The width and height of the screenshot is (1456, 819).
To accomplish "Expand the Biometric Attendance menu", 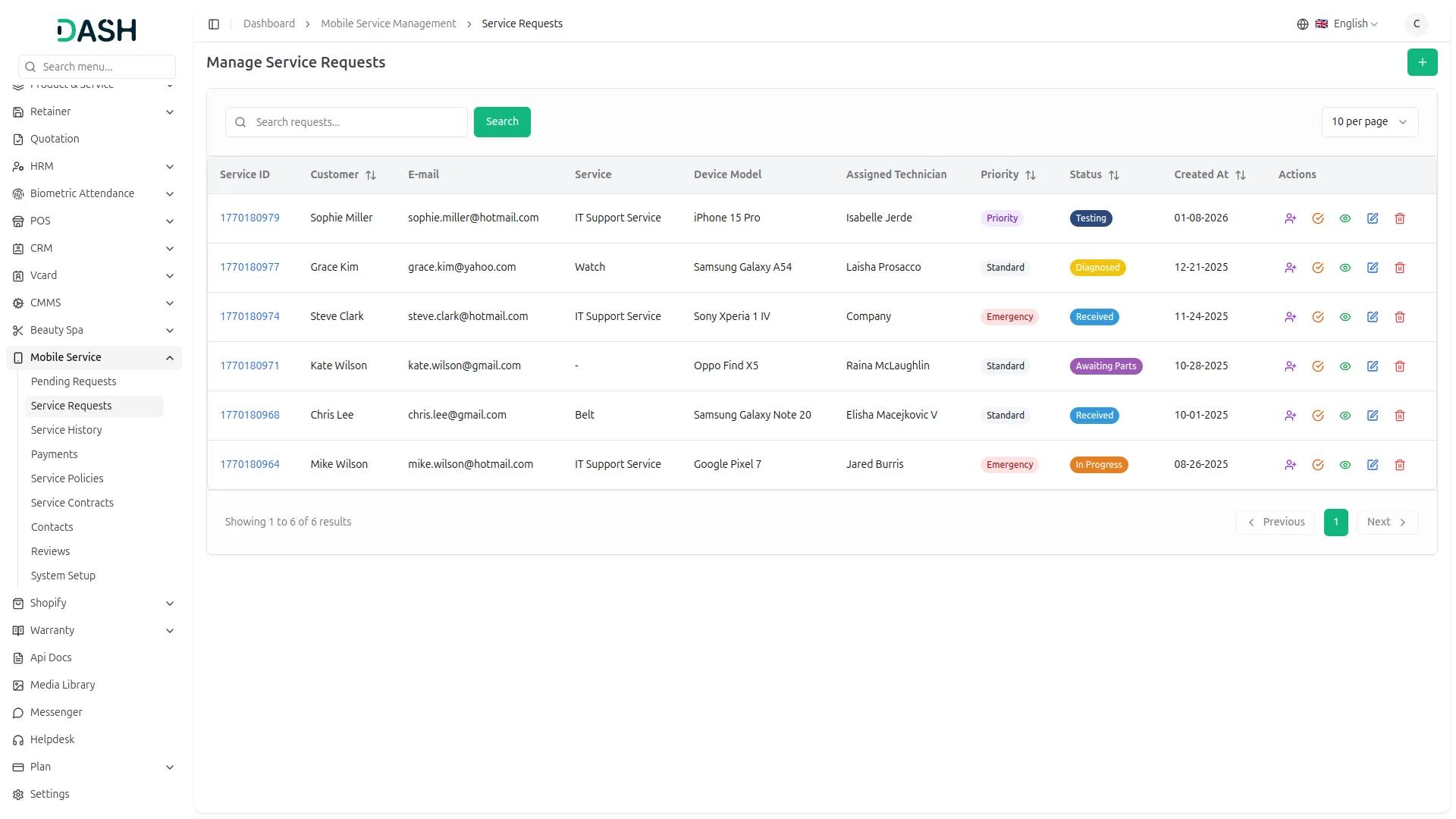I will click(94, 194).
